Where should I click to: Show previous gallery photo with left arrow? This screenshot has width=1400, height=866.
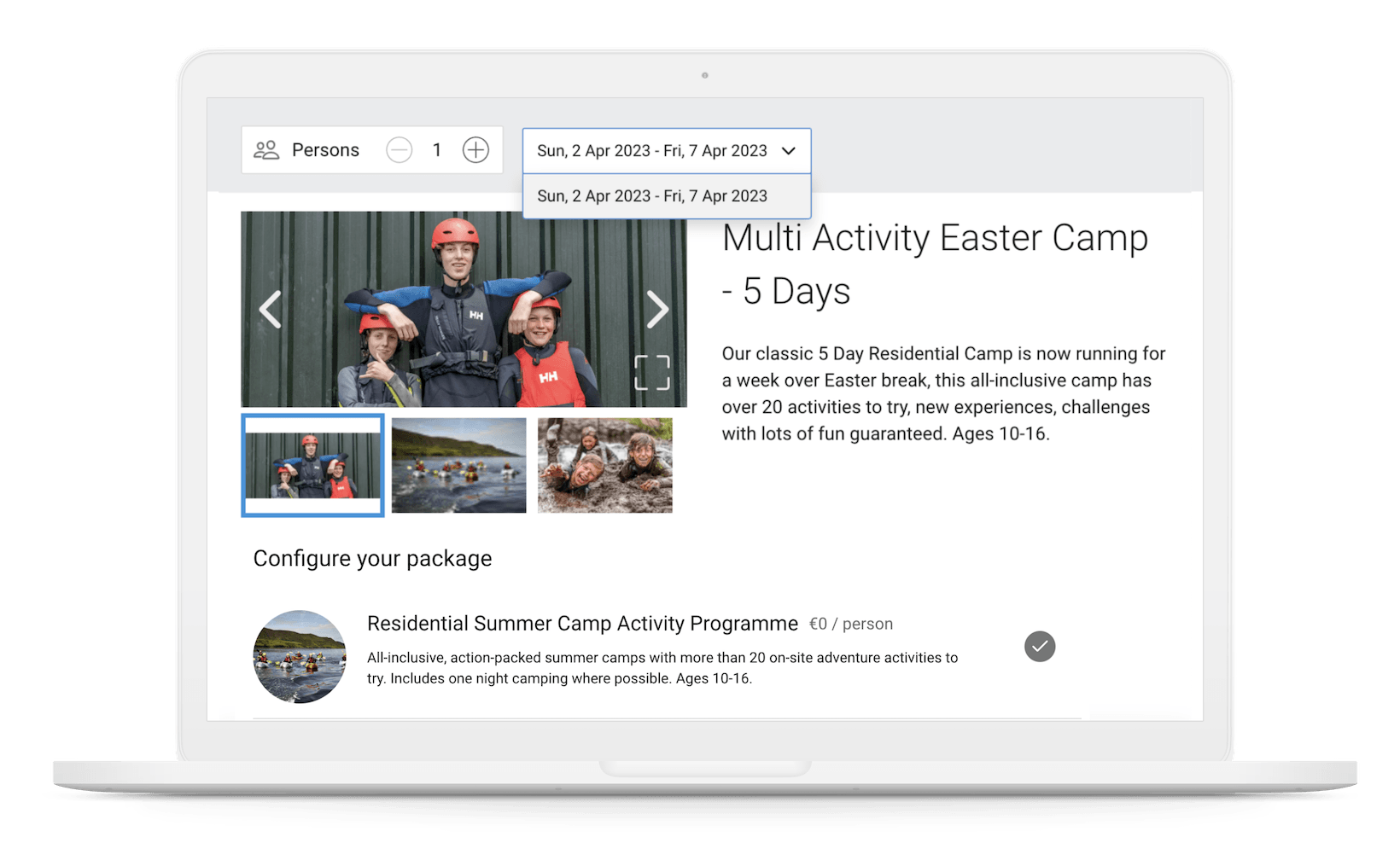(x=271, y=310)
